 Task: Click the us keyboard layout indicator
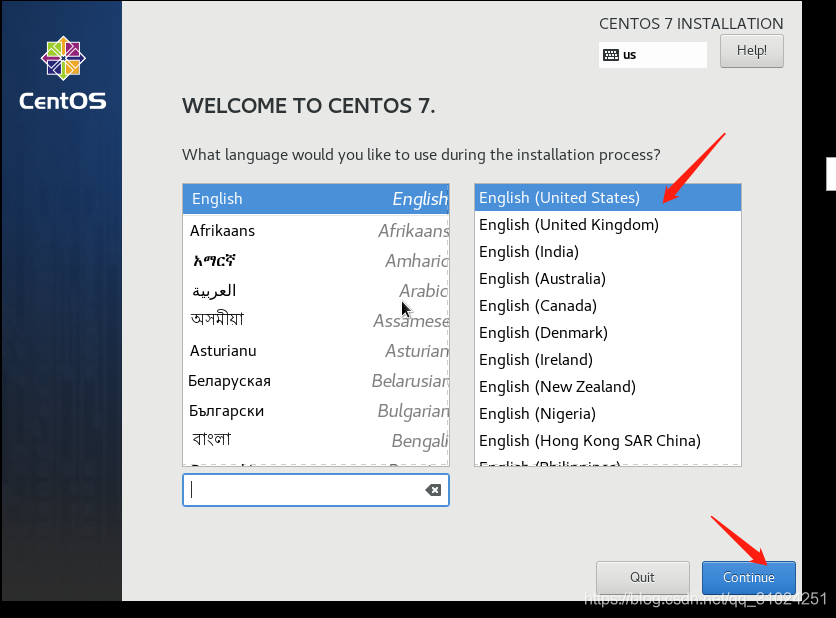[653, 55]
